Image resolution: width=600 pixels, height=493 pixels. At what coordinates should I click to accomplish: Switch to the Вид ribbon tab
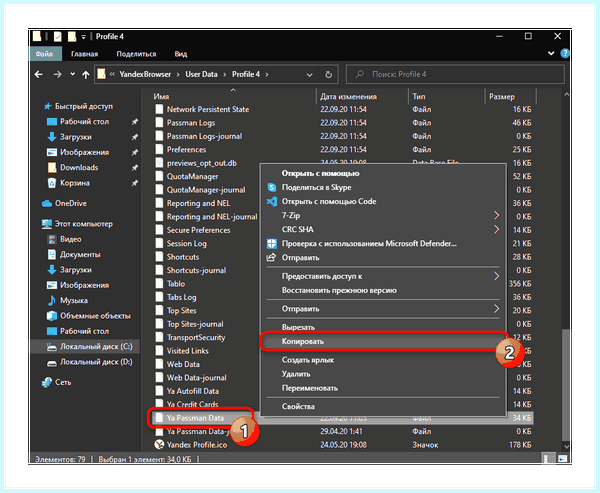coord(181,54)
